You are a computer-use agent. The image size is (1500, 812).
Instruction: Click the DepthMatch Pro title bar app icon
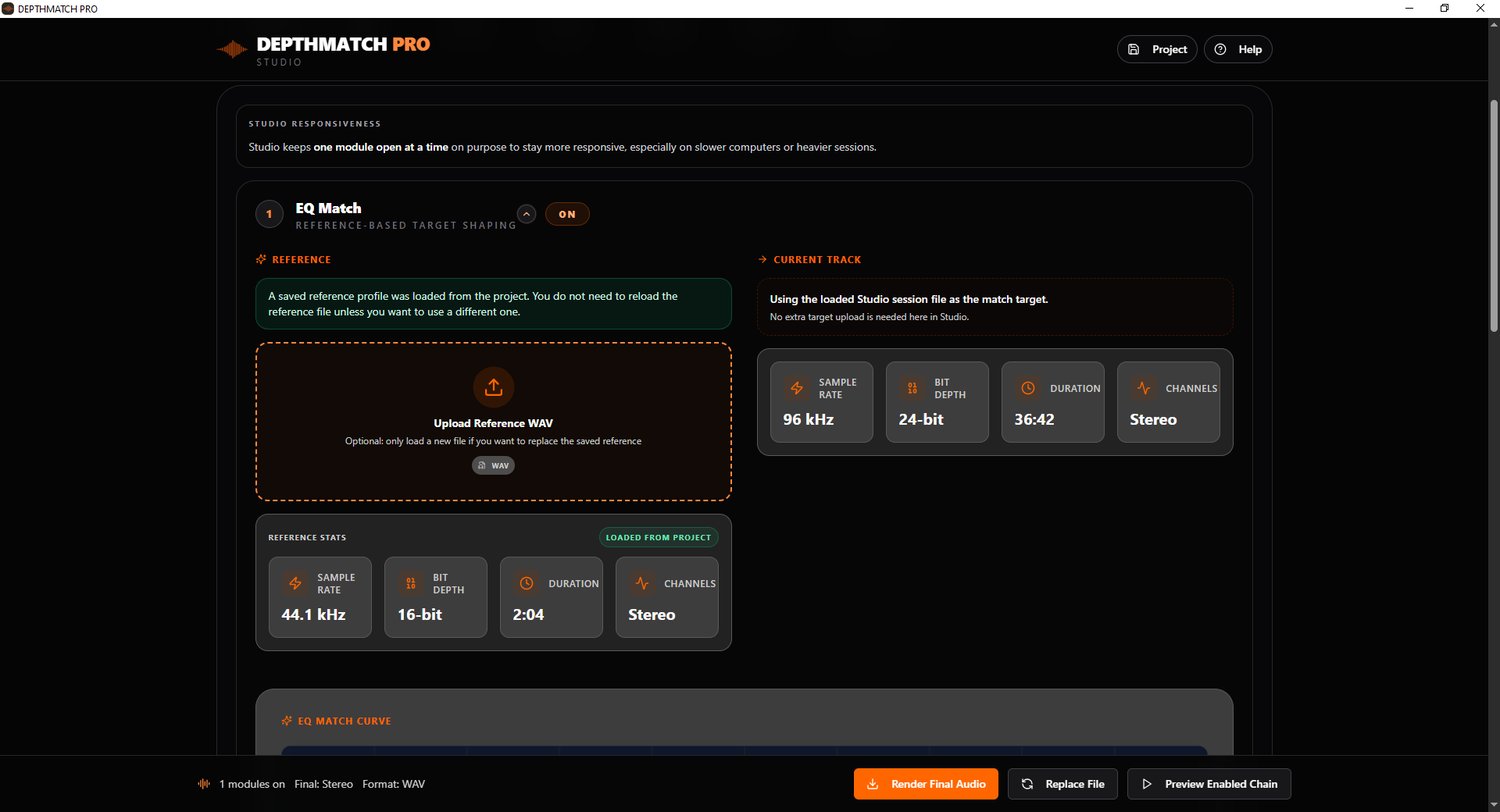pyautogui.click(x=8, y=8)
